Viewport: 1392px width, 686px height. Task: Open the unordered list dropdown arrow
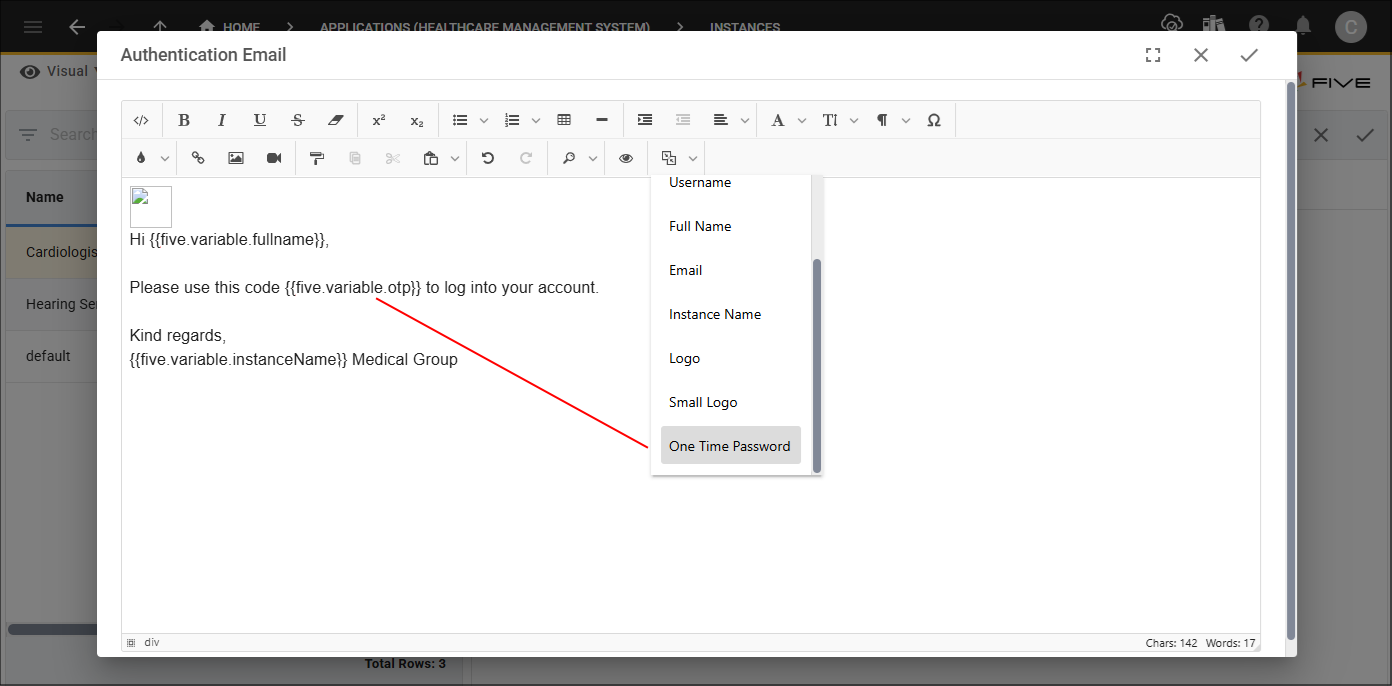pos(484,120)
